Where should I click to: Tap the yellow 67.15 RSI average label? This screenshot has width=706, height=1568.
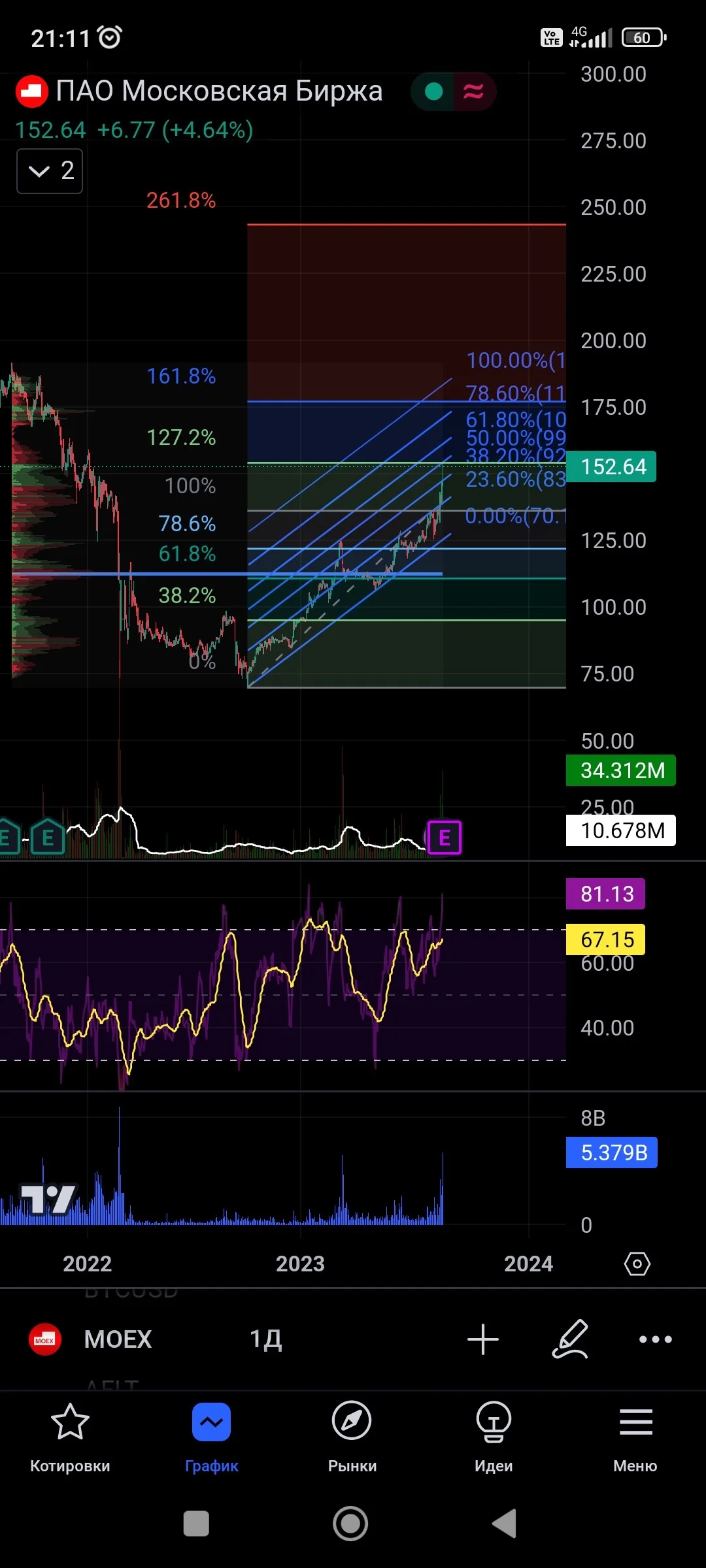pos(606,939)
